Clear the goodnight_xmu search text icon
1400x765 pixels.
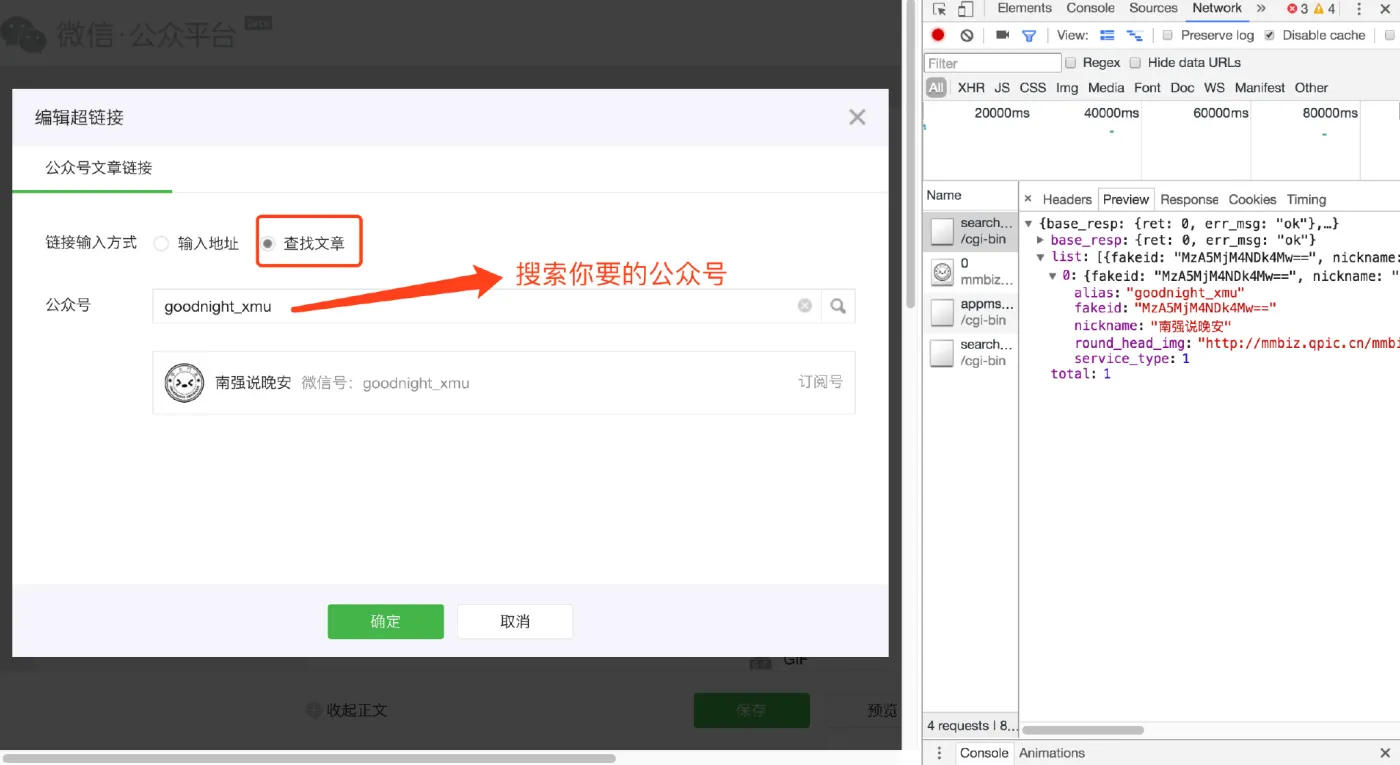805,306
